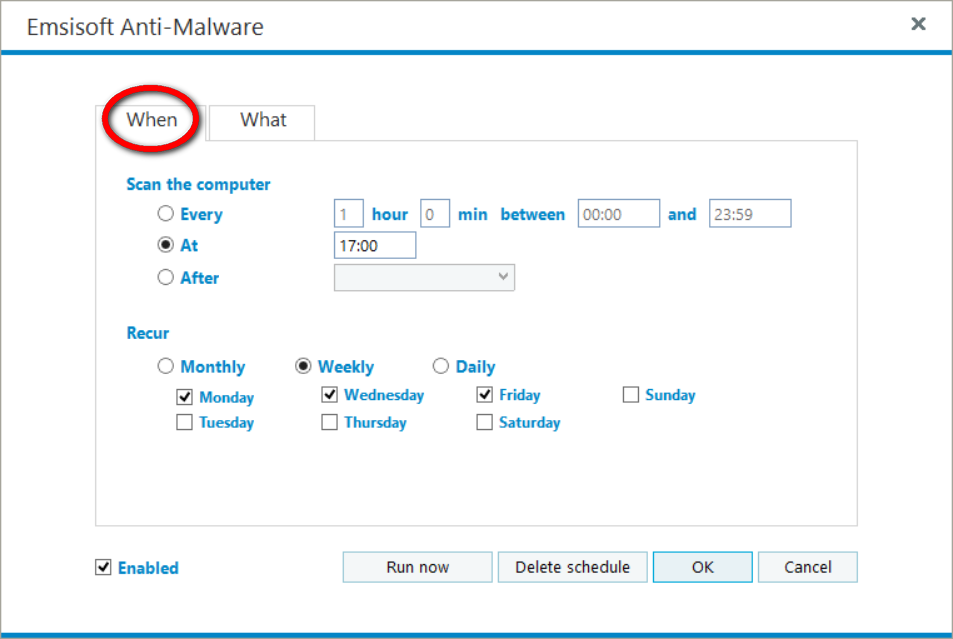Click the 00:00 start time field
Image resolution: width=953 pixels, height=639 pixels.
coord(619,213)
